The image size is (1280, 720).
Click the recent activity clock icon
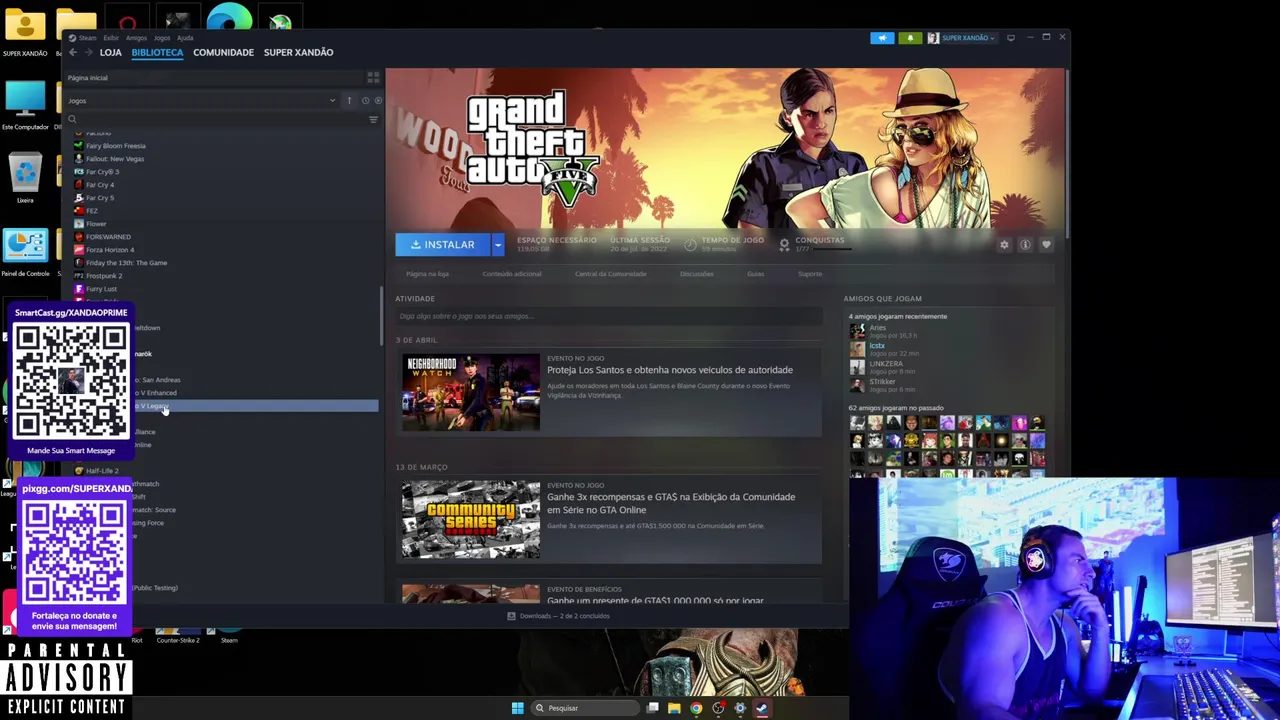click(x=365, y=100)
